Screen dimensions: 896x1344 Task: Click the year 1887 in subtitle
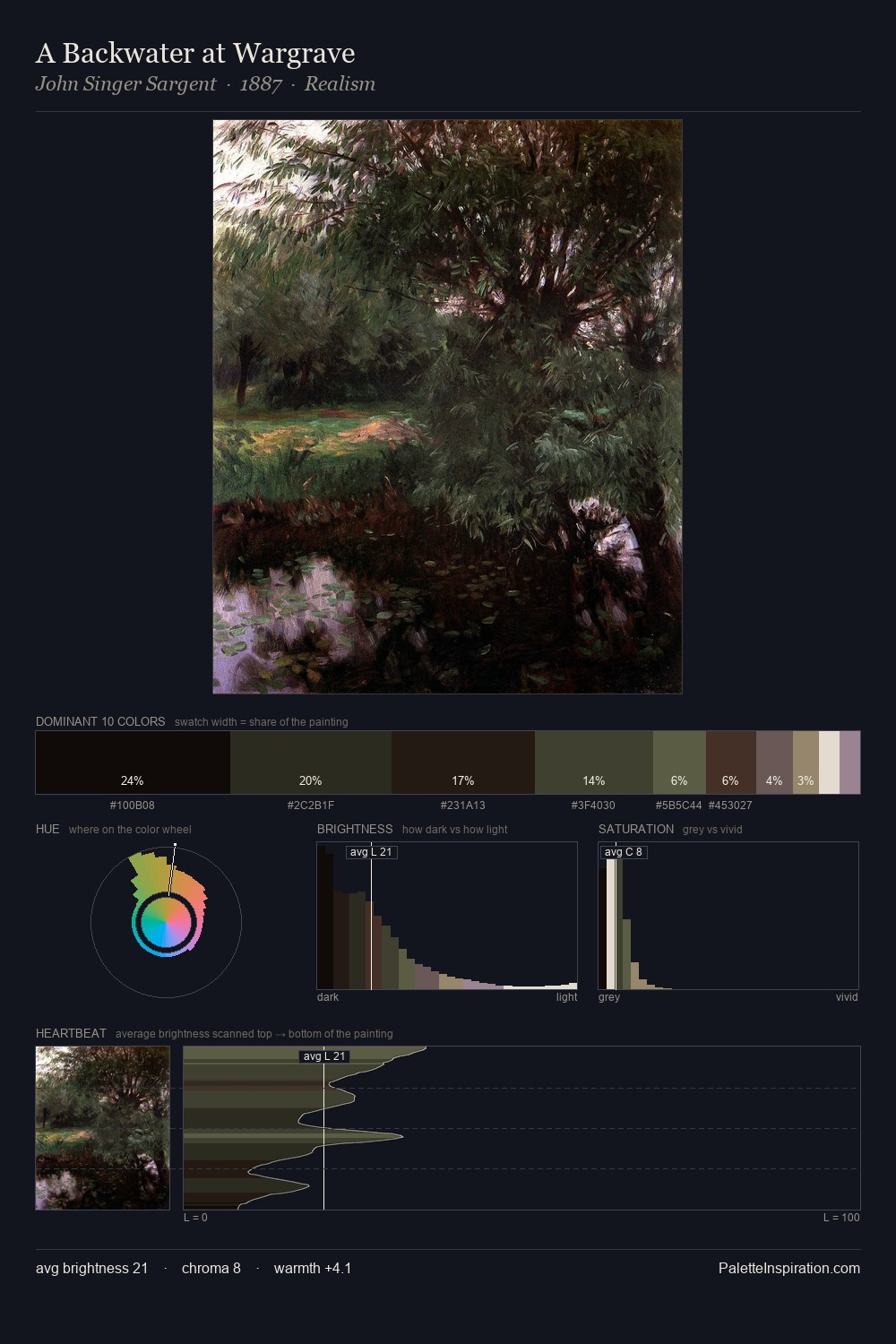pyautogui.click(x=261, y=84)
